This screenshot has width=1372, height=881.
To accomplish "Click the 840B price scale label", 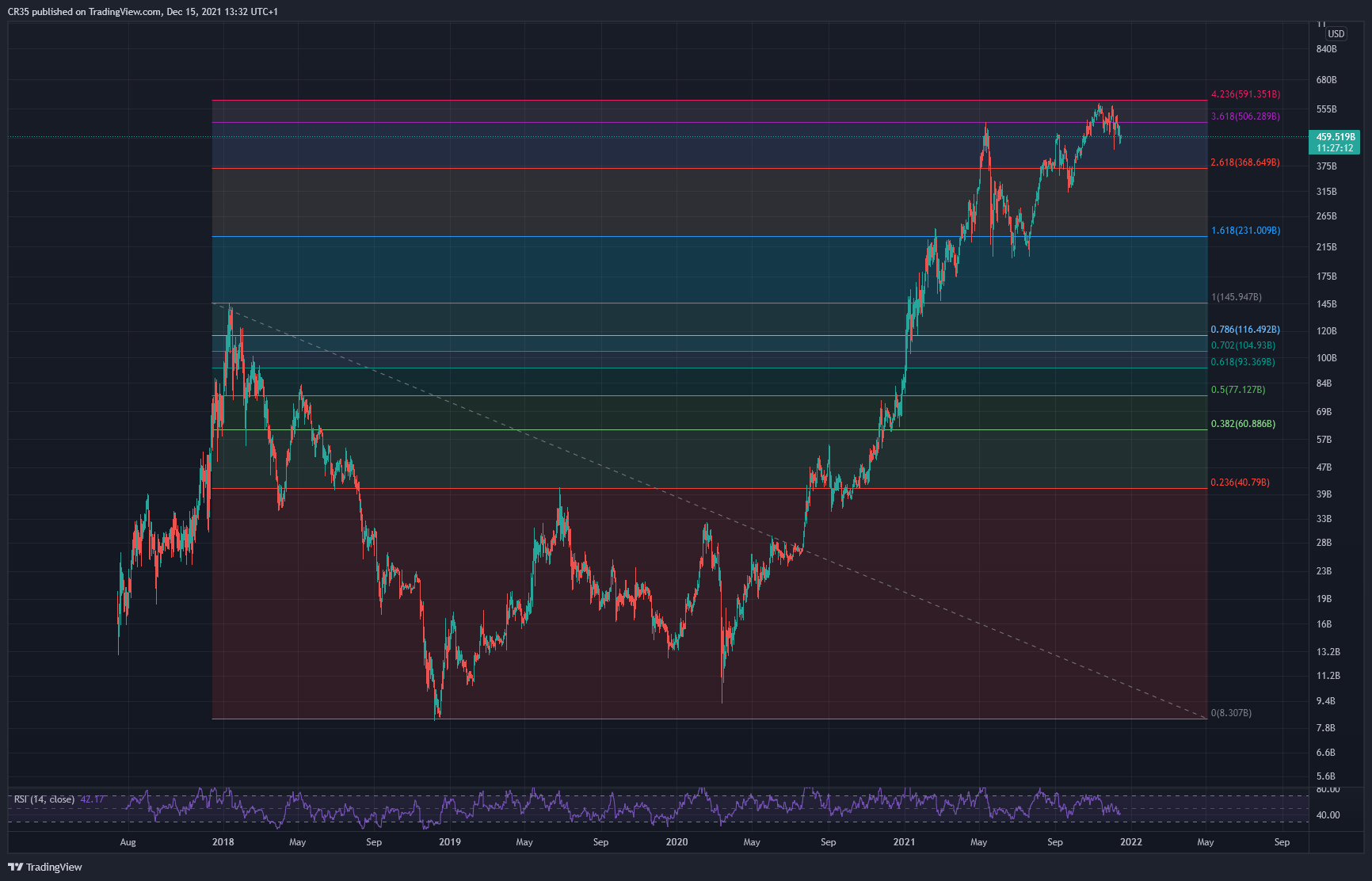I will [1326, 49].
